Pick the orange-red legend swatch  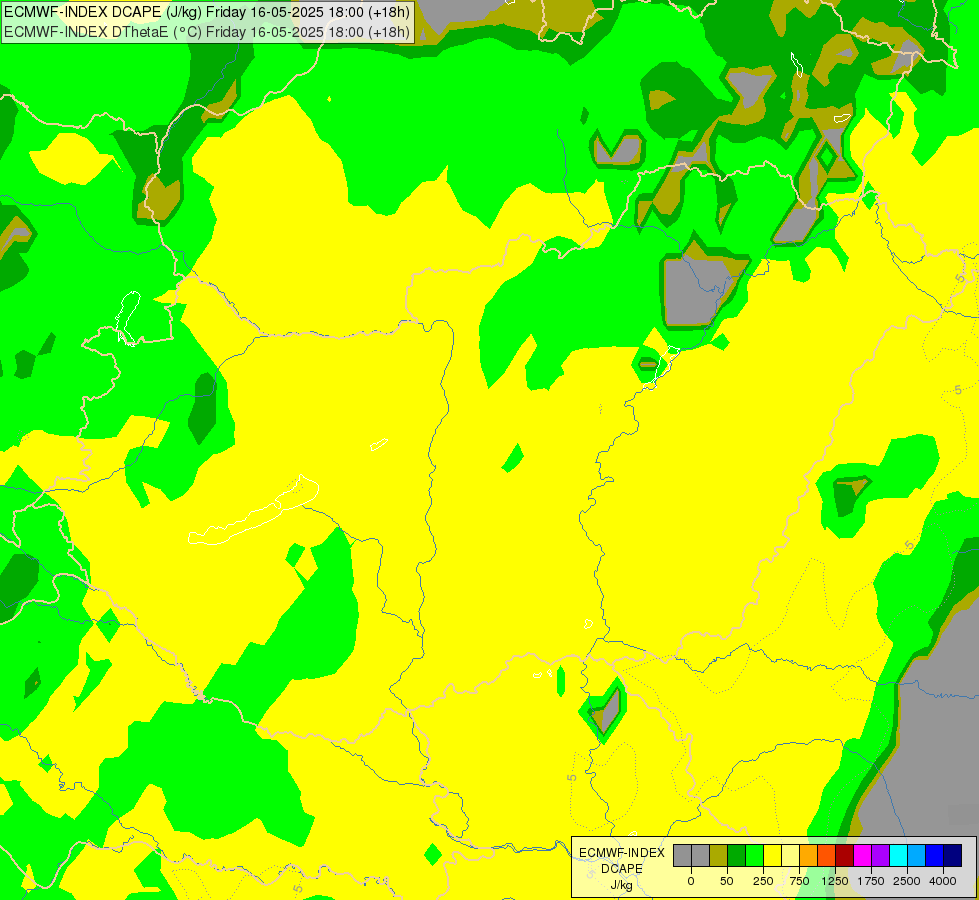coord(827,856)
